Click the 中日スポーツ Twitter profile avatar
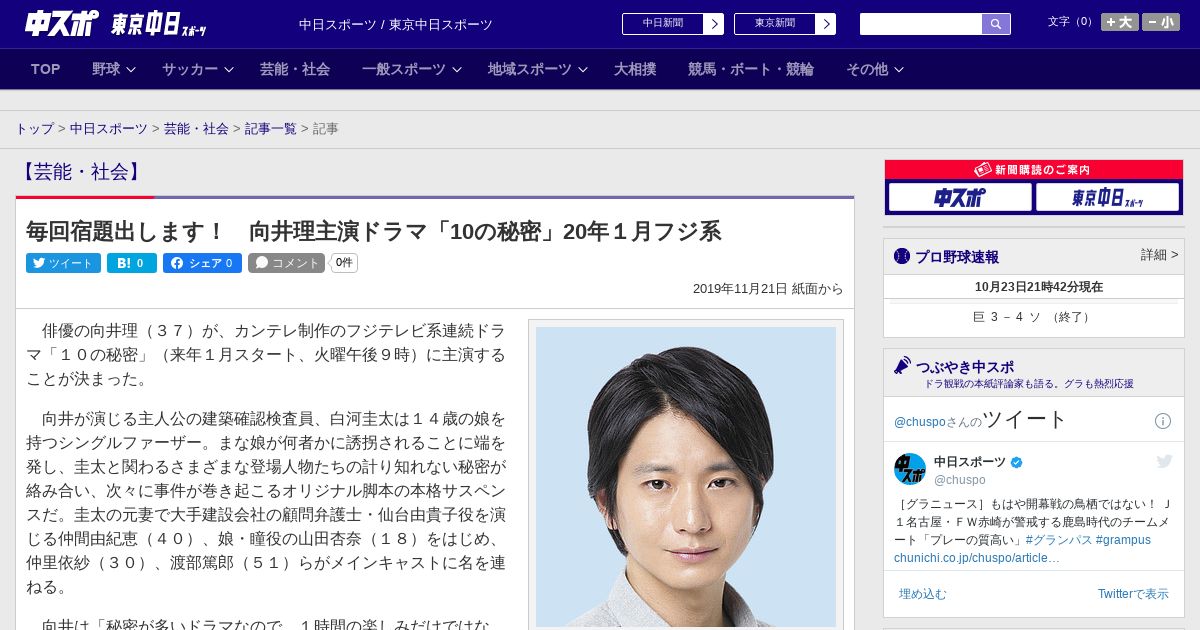The image size is (1200, 630). pyautogui.click(x=910, y=470)
